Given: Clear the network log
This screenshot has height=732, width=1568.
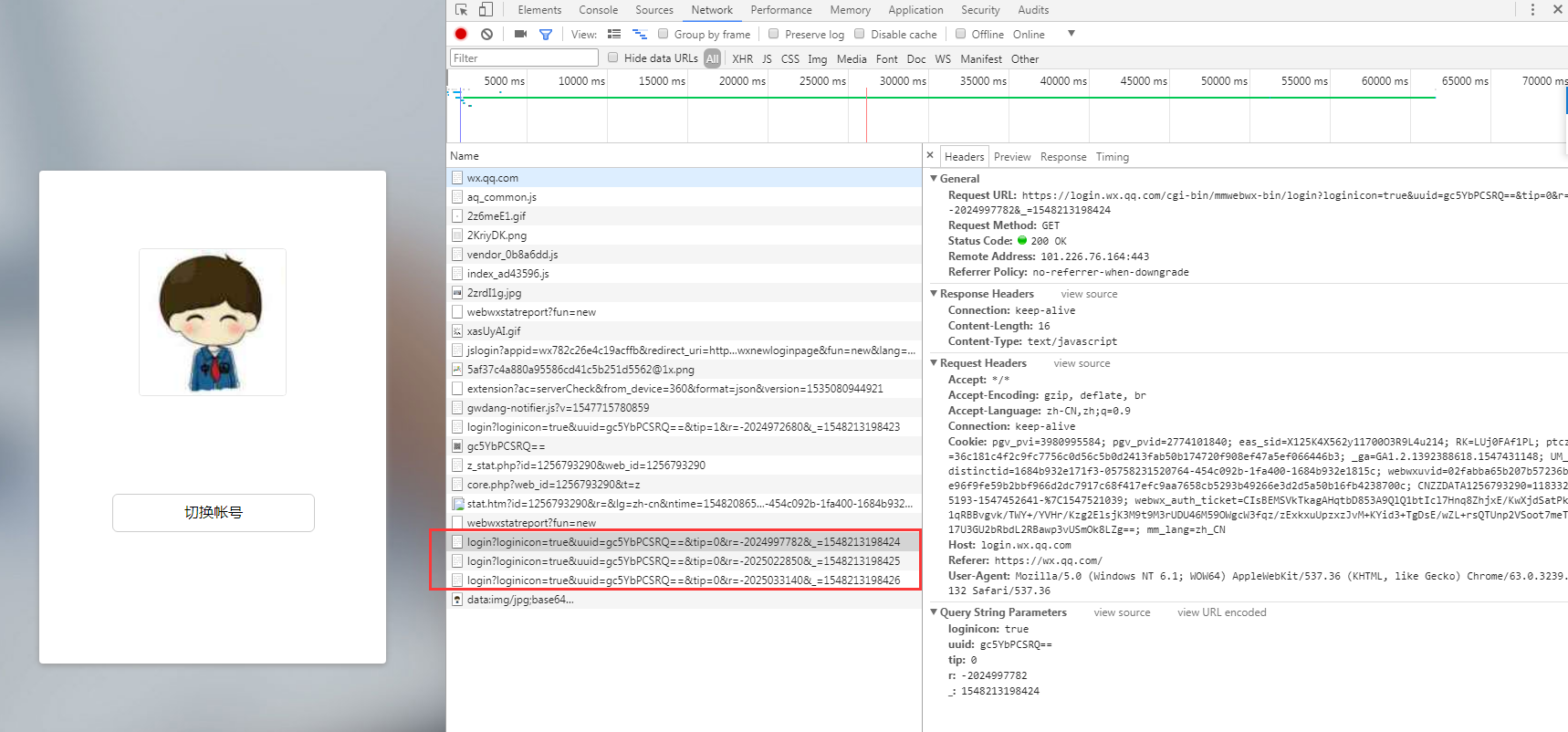Looking at the screenshot, I should tap(487, 34).
